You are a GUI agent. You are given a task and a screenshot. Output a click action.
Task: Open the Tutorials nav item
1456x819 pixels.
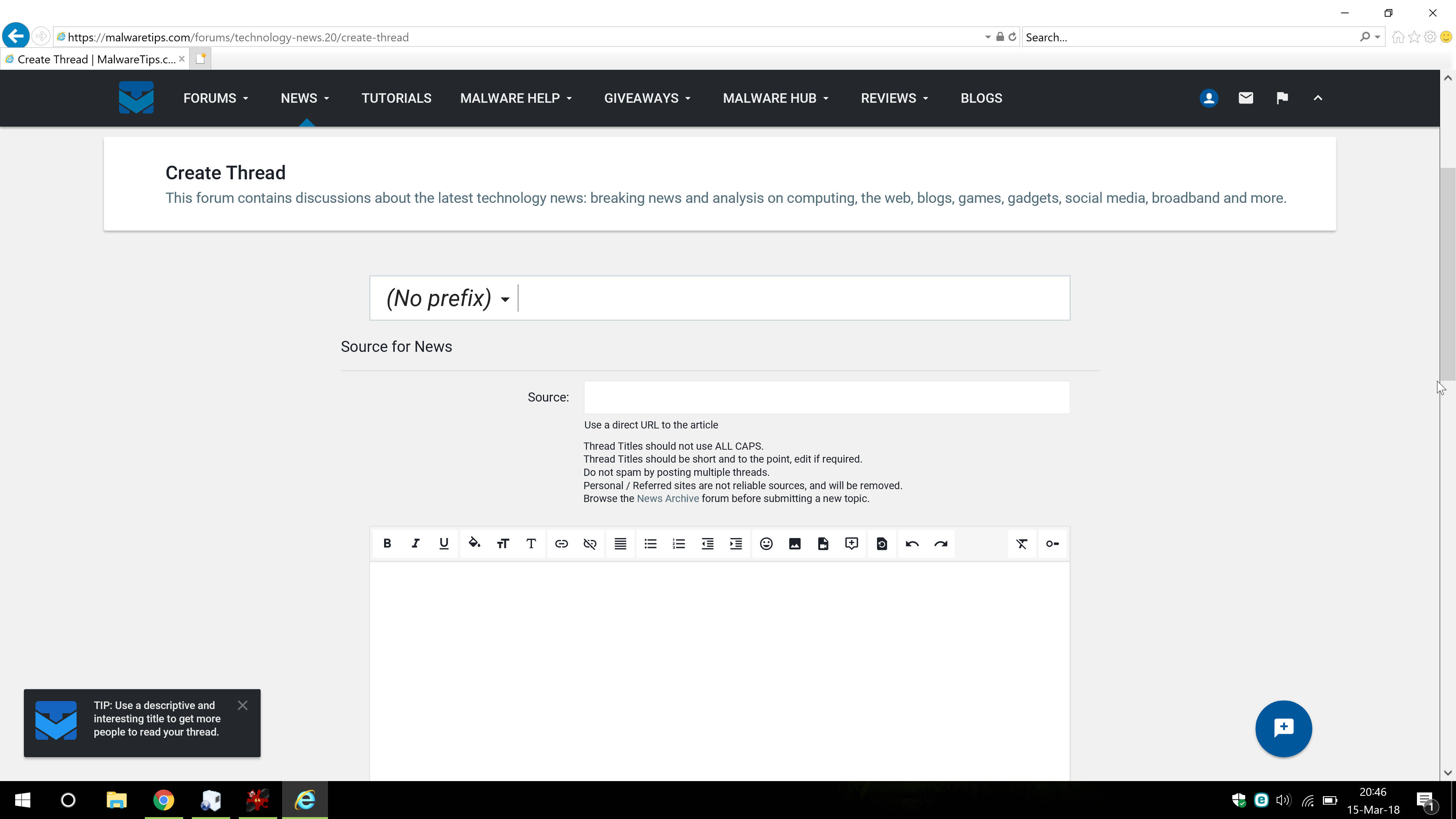(396, 98)
